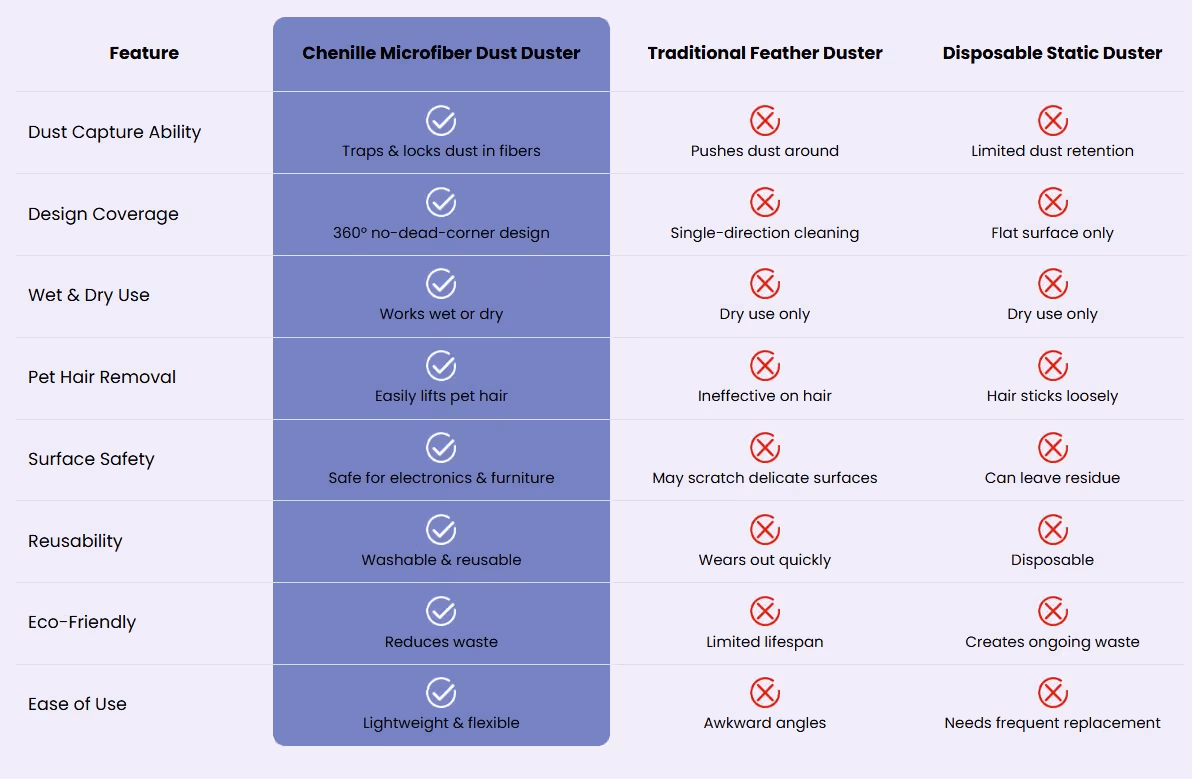
Task: Click the checkmark icon above 'Traps & locks dust in fibers'
Action: [441, 120]
